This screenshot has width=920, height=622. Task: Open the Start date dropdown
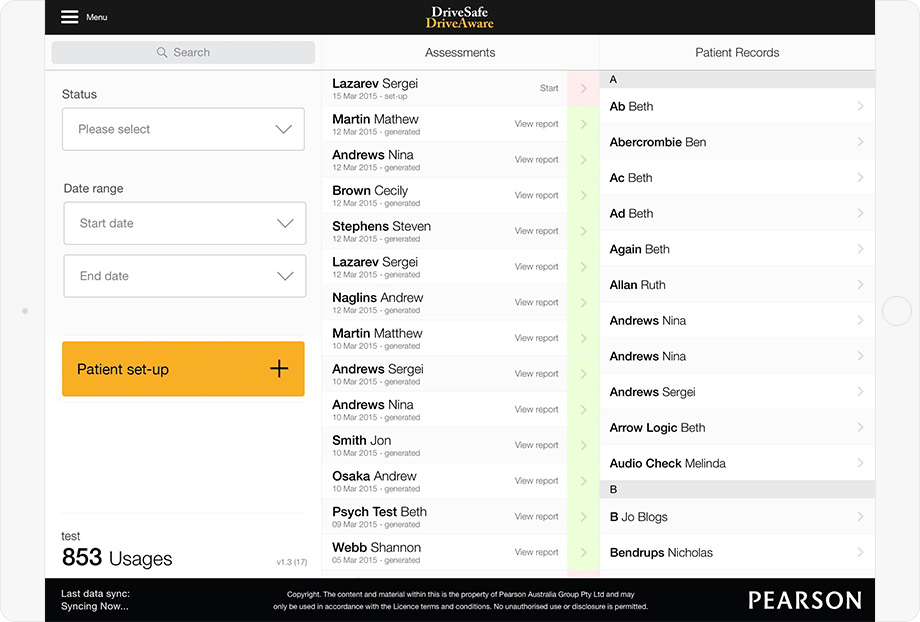[x=185, y=223]
